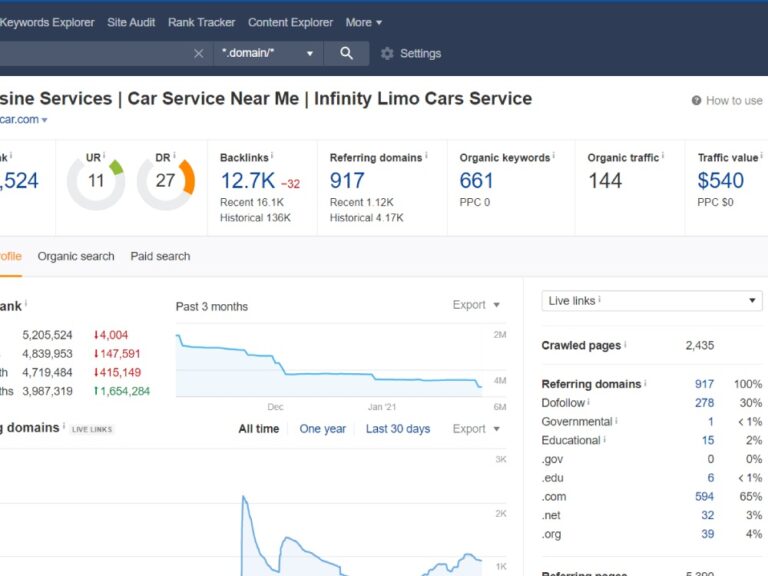Click info icon next to Organic traffic

[x=662, y=156]
